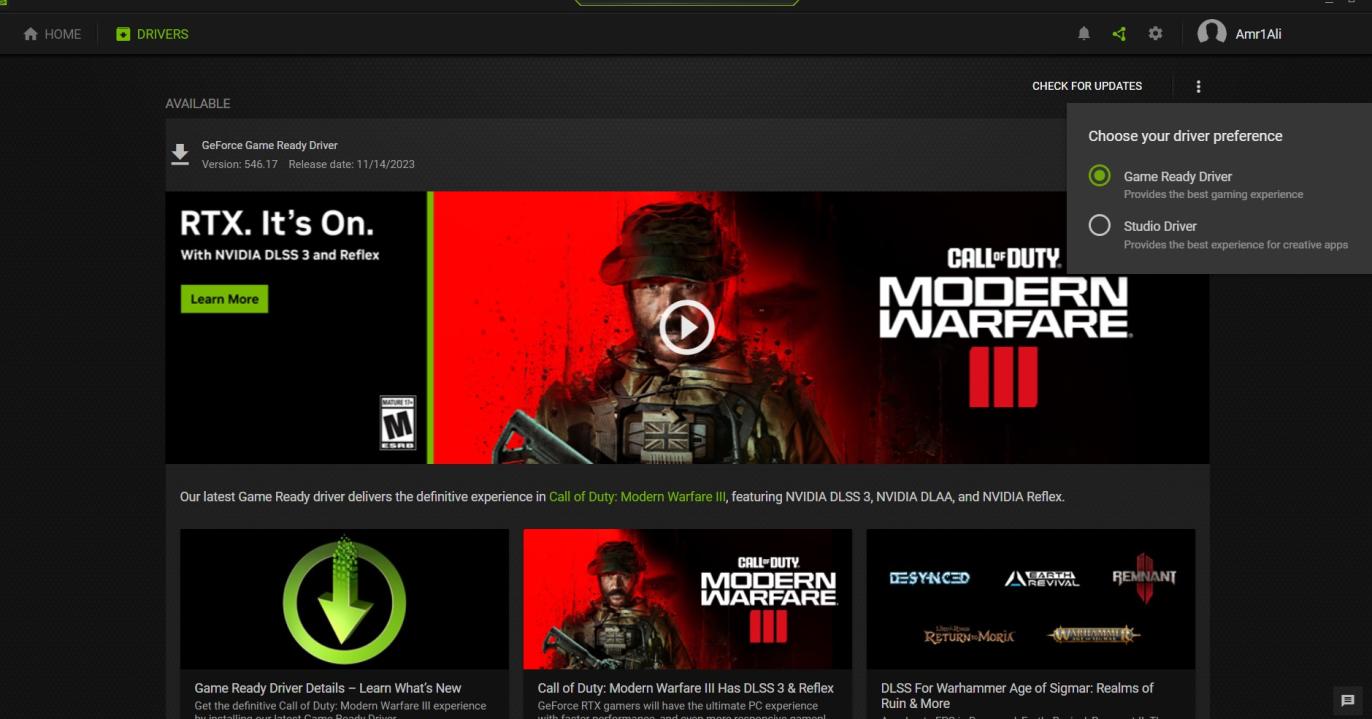
Task: Click the ESRB Mature rating badge
Action: tap(397, 422)
